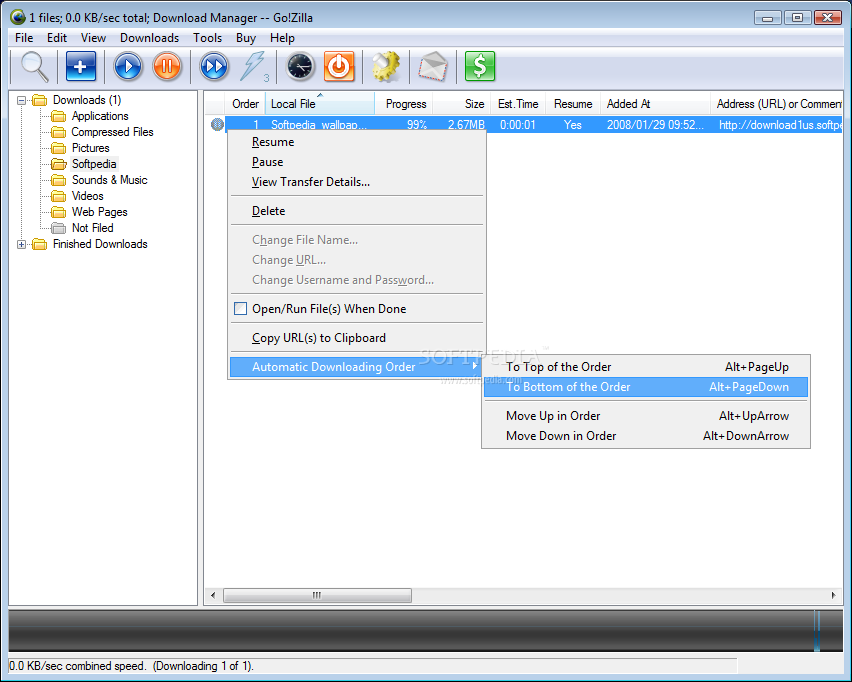This screenshot has height=682, width=852.
Task: Click the blue play resume download icon
Action: point(128,66)
